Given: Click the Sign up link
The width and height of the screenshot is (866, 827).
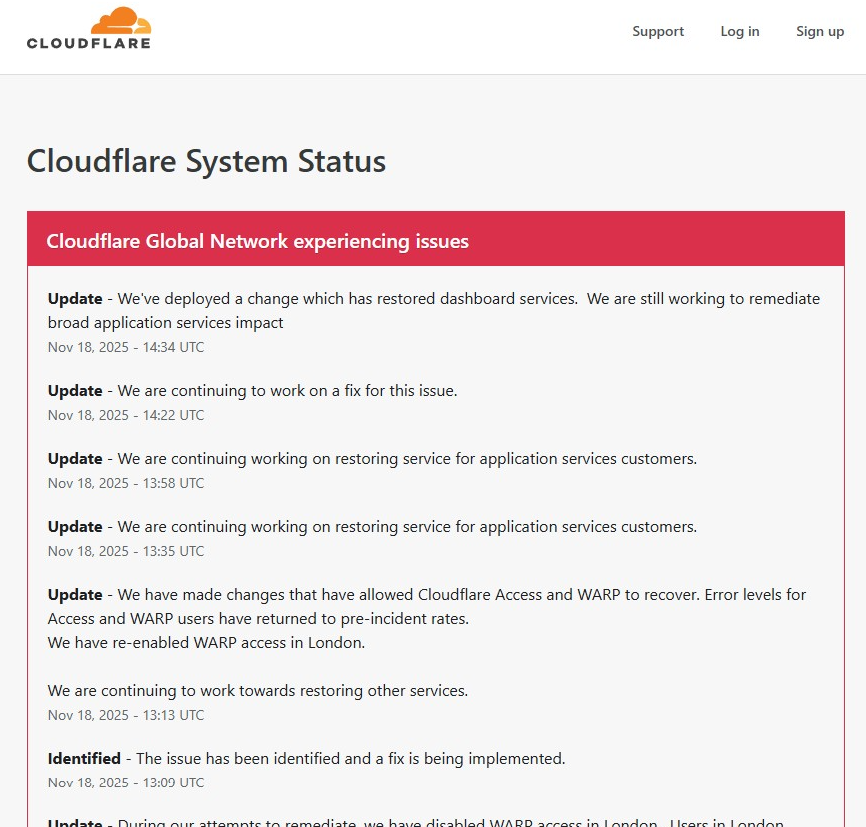Looking at the screenshot, I should [x=819, y=31].
